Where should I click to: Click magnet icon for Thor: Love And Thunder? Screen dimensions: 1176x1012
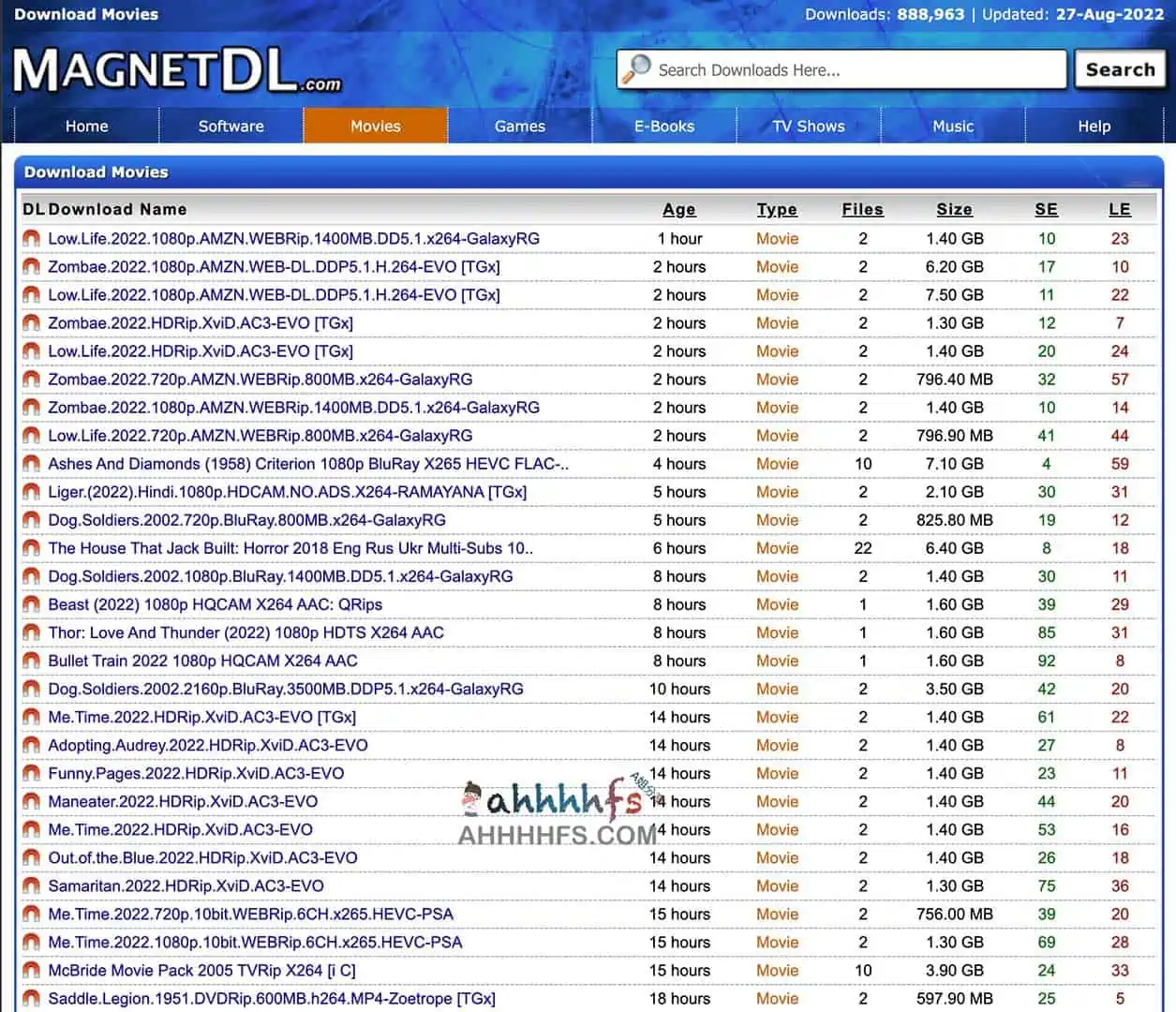click(32, 632)
